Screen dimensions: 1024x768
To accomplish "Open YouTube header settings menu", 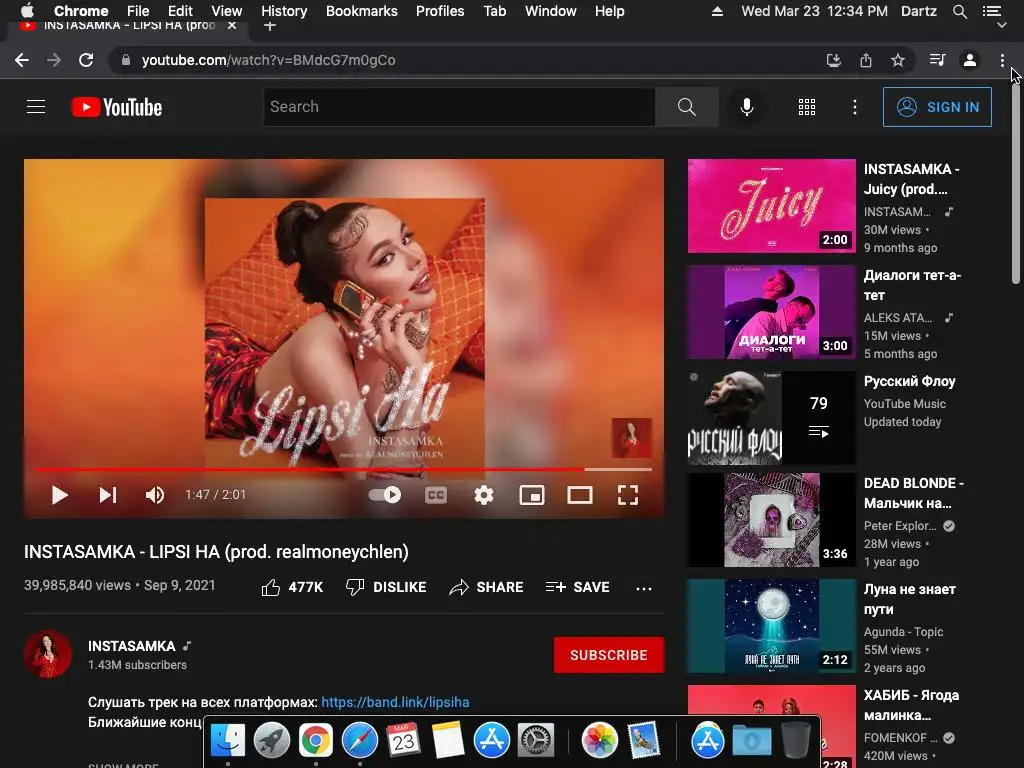I will [x=855, y=107].
